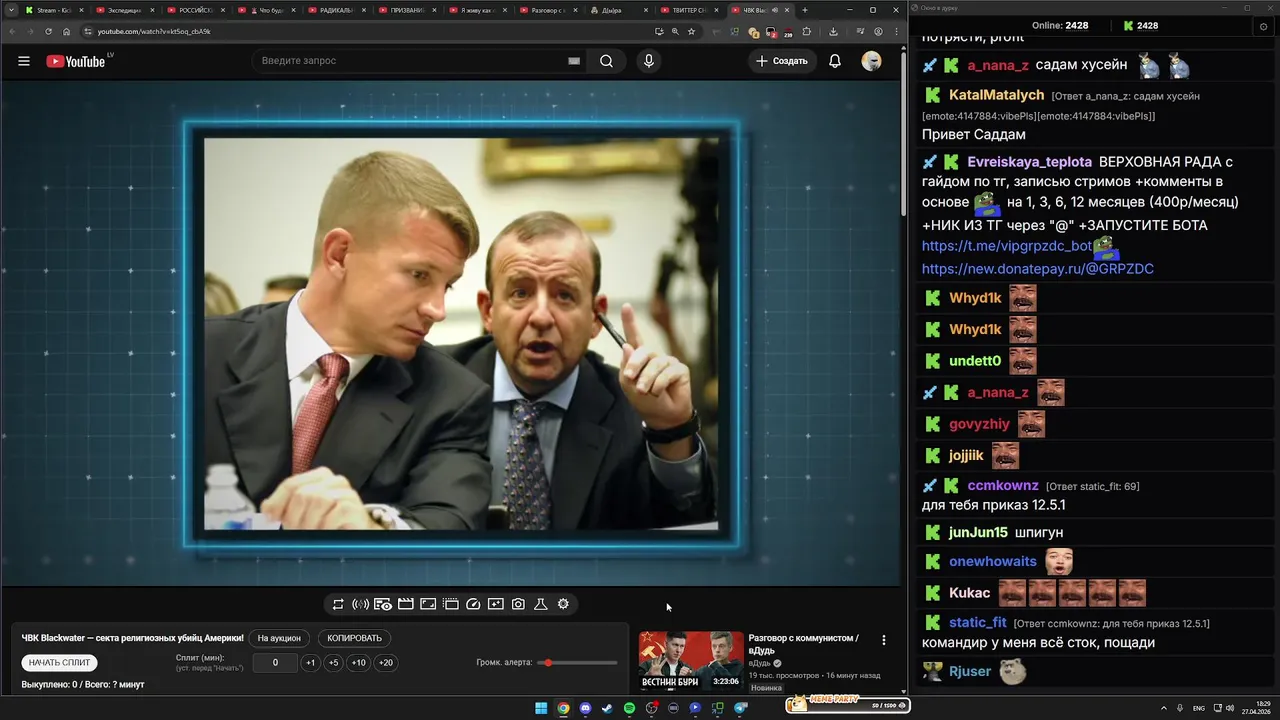Toggle the loop icon in the player toolbar
The image size is (1280, 720).
(338, 604)
